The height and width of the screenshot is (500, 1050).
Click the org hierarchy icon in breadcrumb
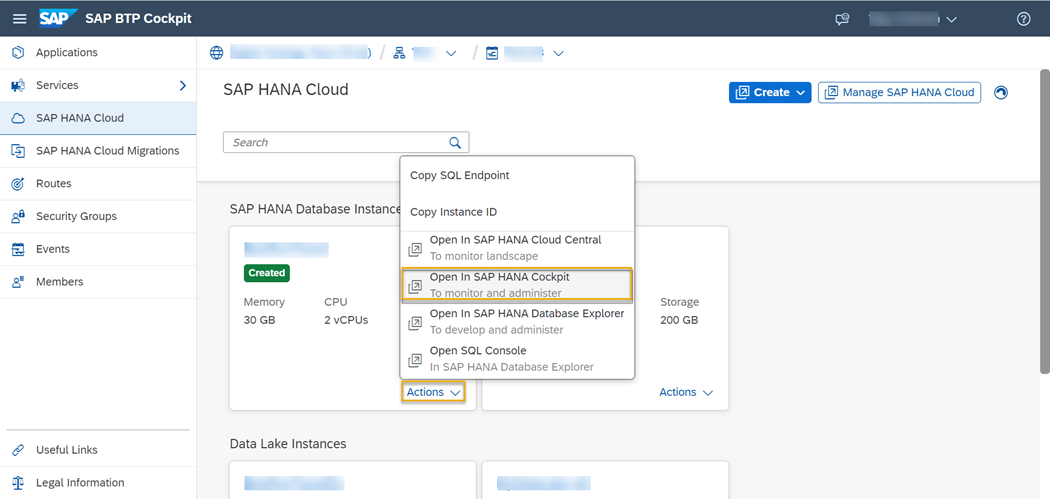click(x=400, y=53)
